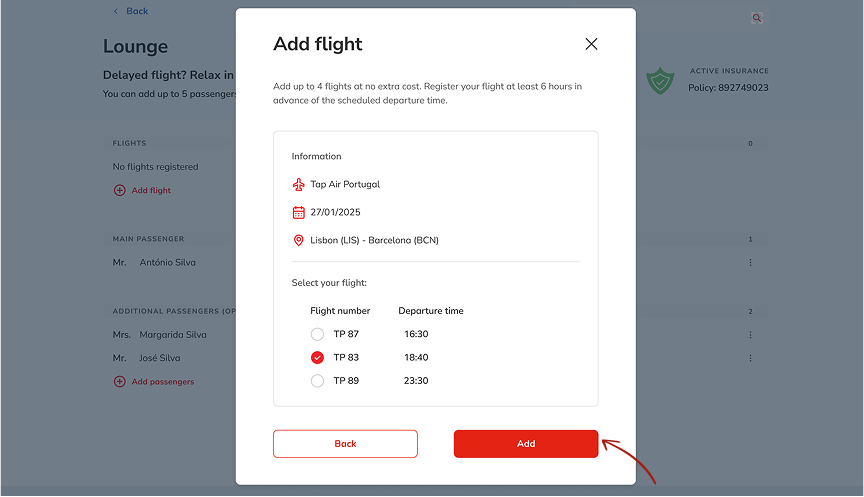Viewport: 864px width, 497px height.
Task: Click the 18:40 departure time for TP 83
Action: pyautogui.click(x=416, y=357)
